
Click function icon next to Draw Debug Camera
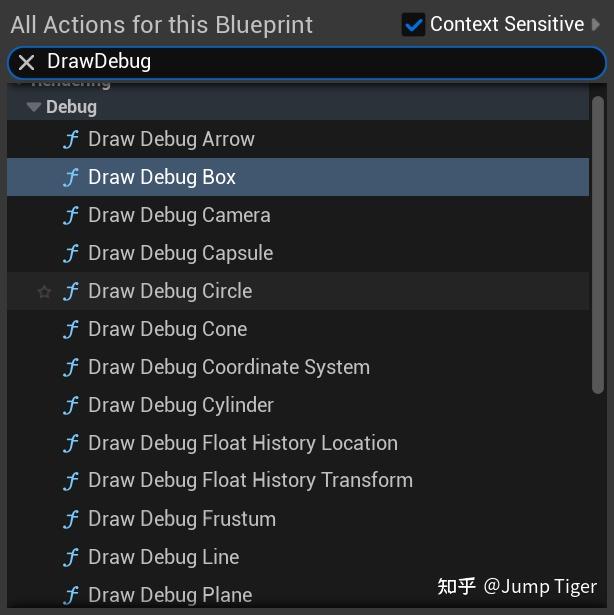pyautogui.click(x=71, y=216)
